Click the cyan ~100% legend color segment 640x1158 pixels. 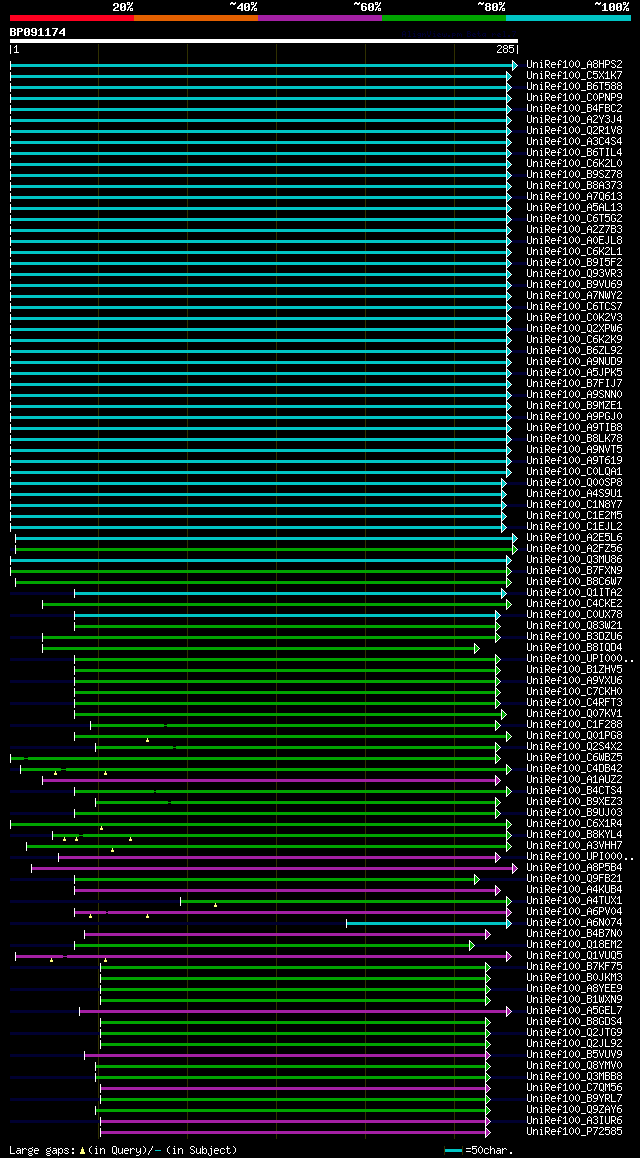pyautogui.click(x=568, y=17)
